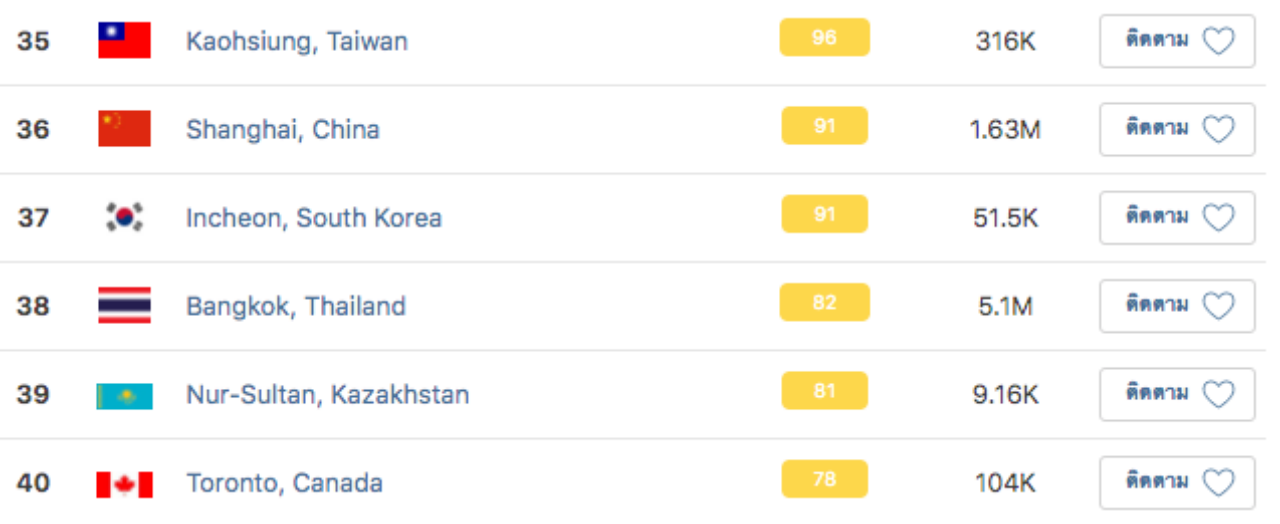Click the Thailand flag icon
Image resolution: width=1280 pixels, height=524 pixels.
[124, 305]
